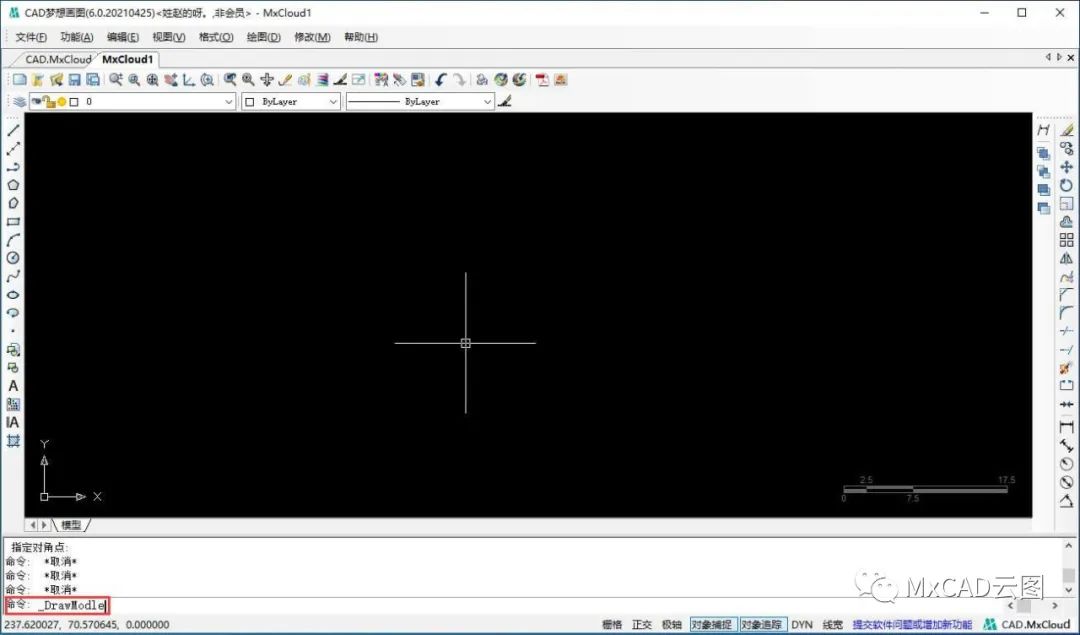The image size is (1080, 635).
Task: Select the Polygon tool in left toolbar
Action: 13,185
